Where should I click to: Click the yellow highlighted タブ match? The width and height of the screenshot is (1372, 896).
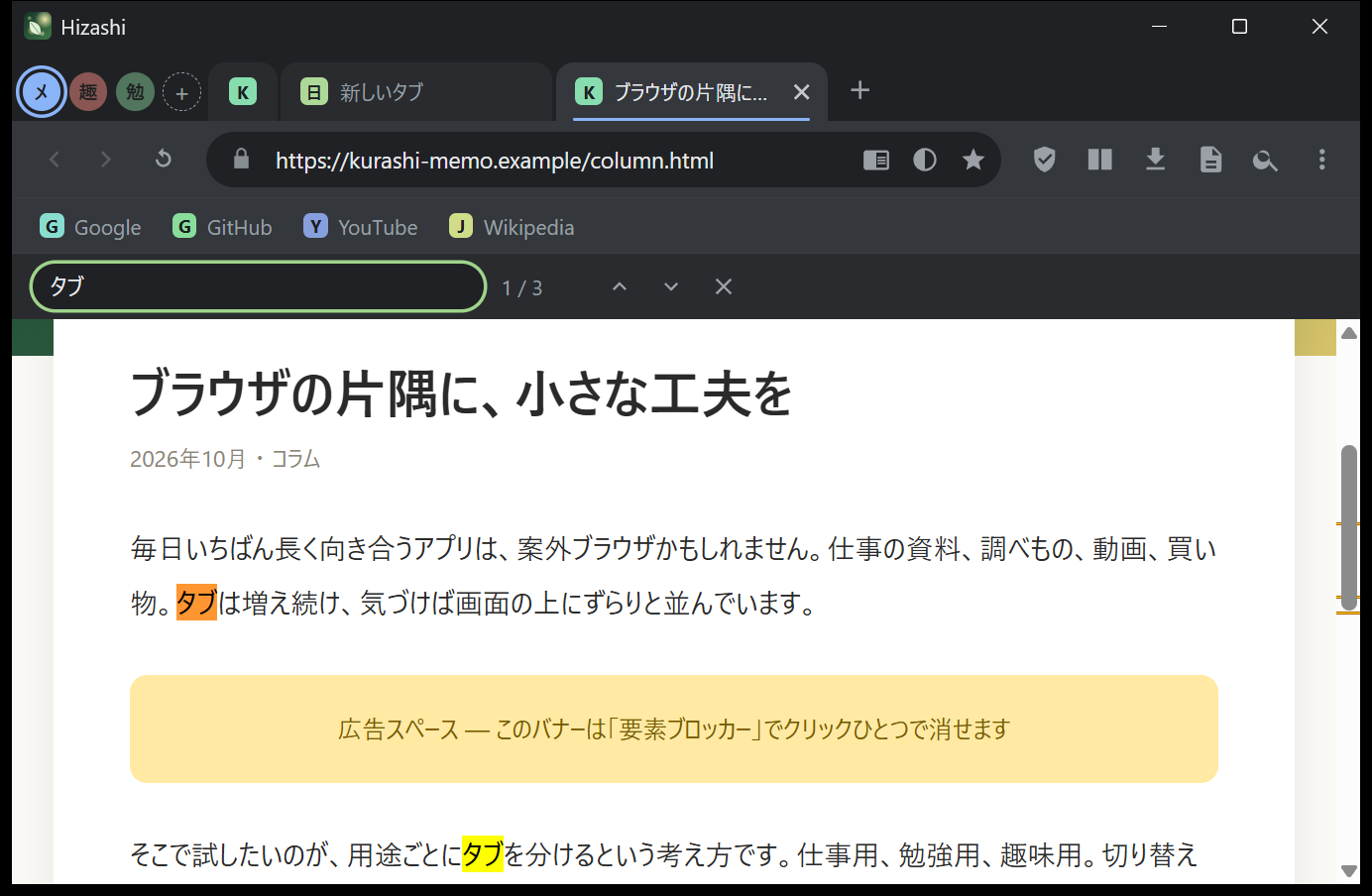click(483, 854)
